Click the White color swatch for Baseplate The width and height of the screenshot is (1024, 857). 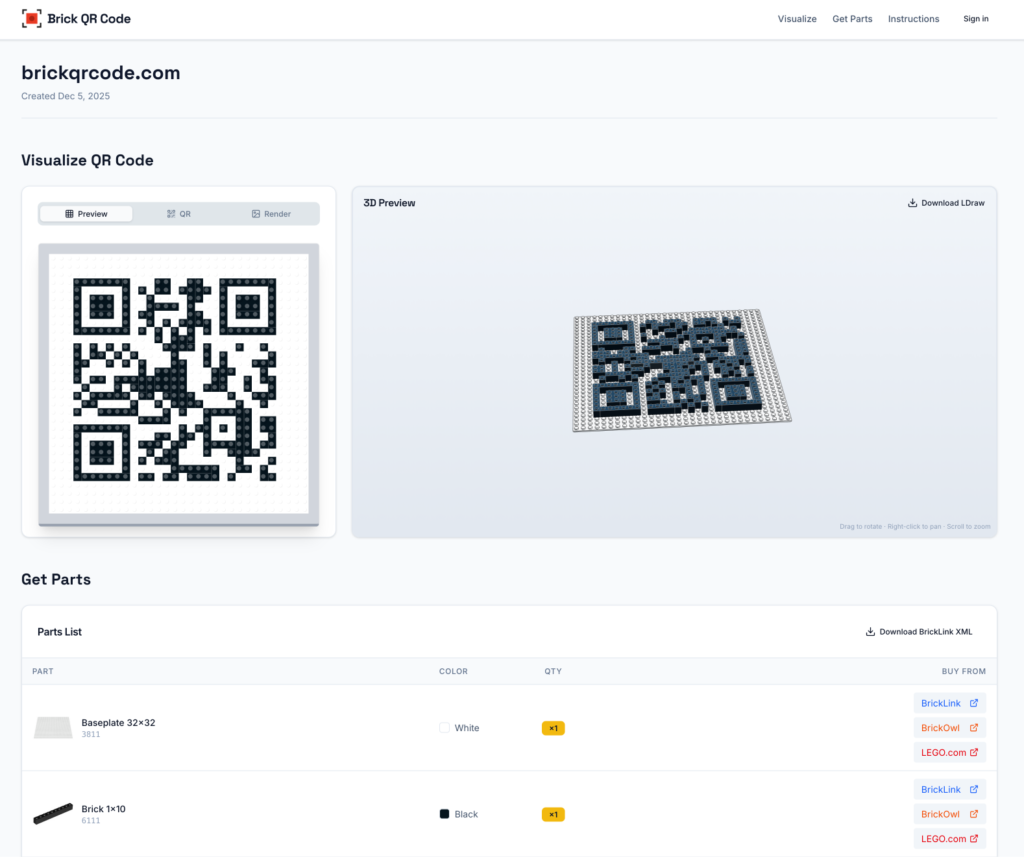tap(444, 728)
